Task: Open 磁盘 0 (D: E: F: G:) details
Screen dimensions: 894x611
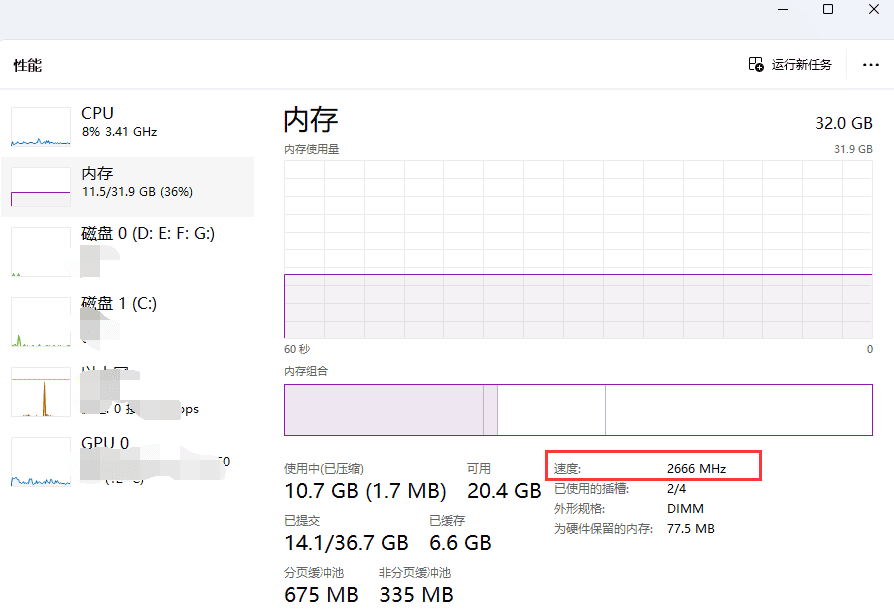Action: coord(147,233)
